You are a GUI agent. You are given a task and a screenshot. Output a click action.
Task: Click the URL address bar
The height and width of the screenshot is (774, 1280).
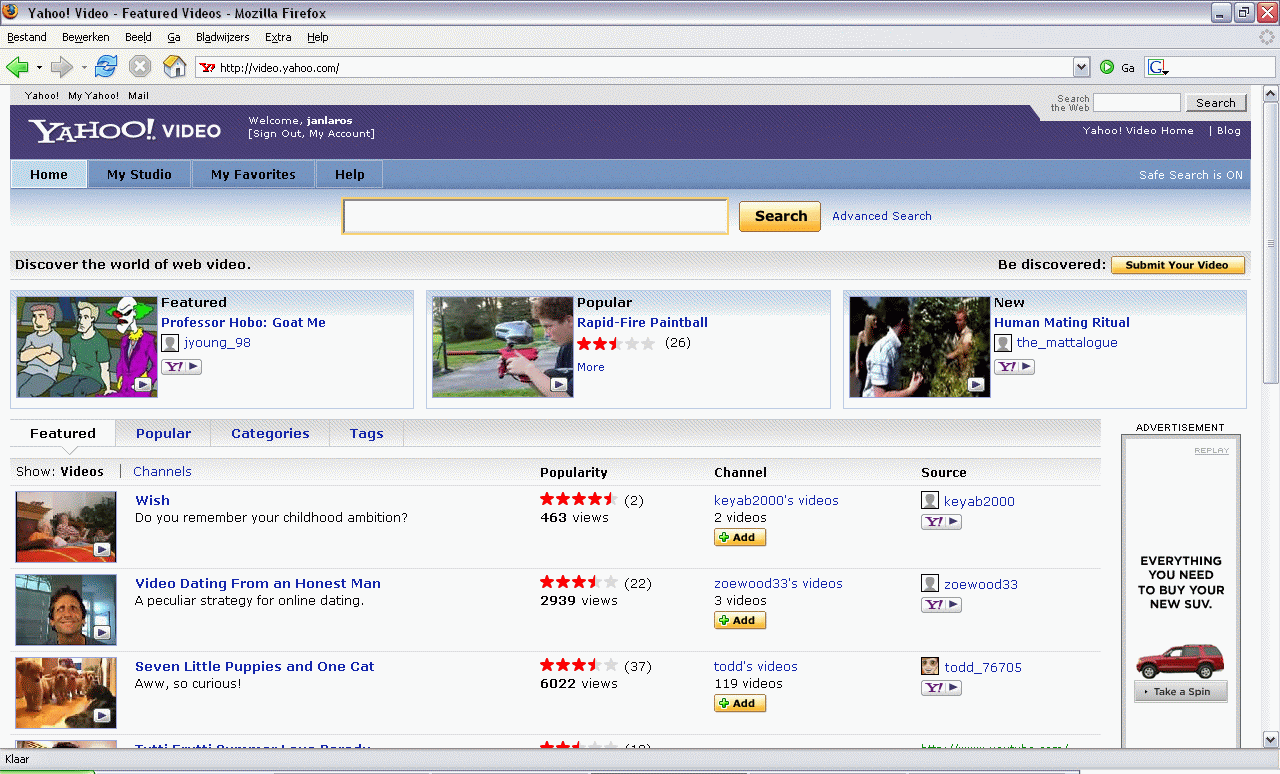(x=635, y=67)
